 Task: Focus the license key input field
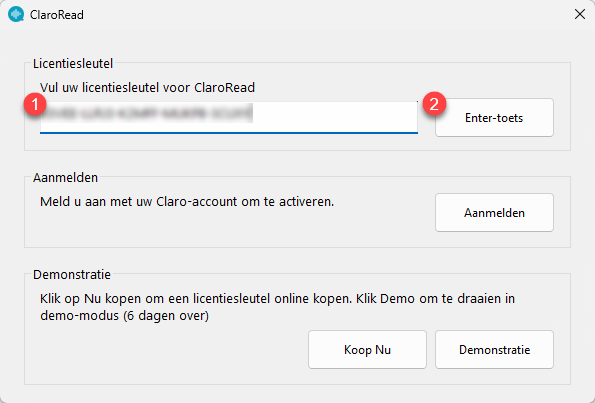coord(229,117)
